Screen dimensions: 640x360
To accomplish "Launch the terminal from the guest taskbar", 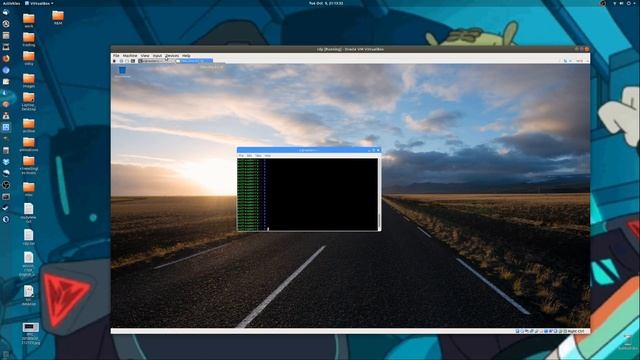I will coord(133,61).
